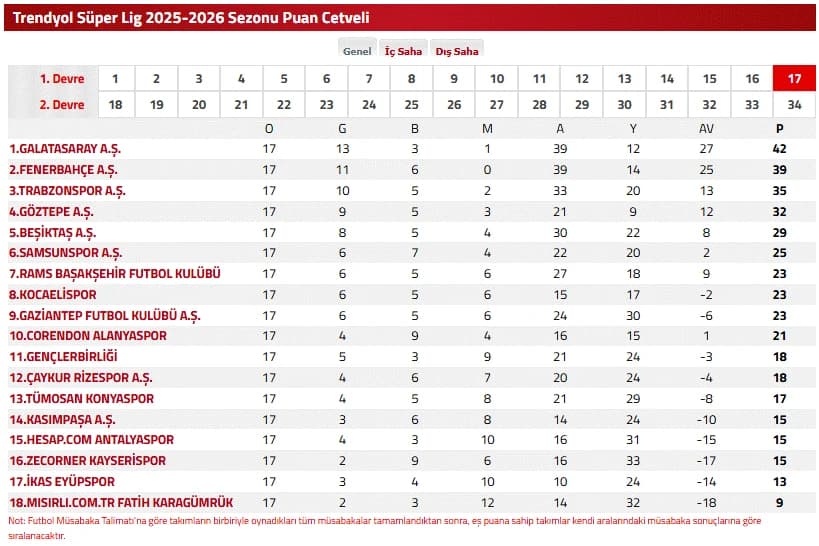819x546 pixels.
Task: Select the Genel tab
Action: [x=357, y=50]
